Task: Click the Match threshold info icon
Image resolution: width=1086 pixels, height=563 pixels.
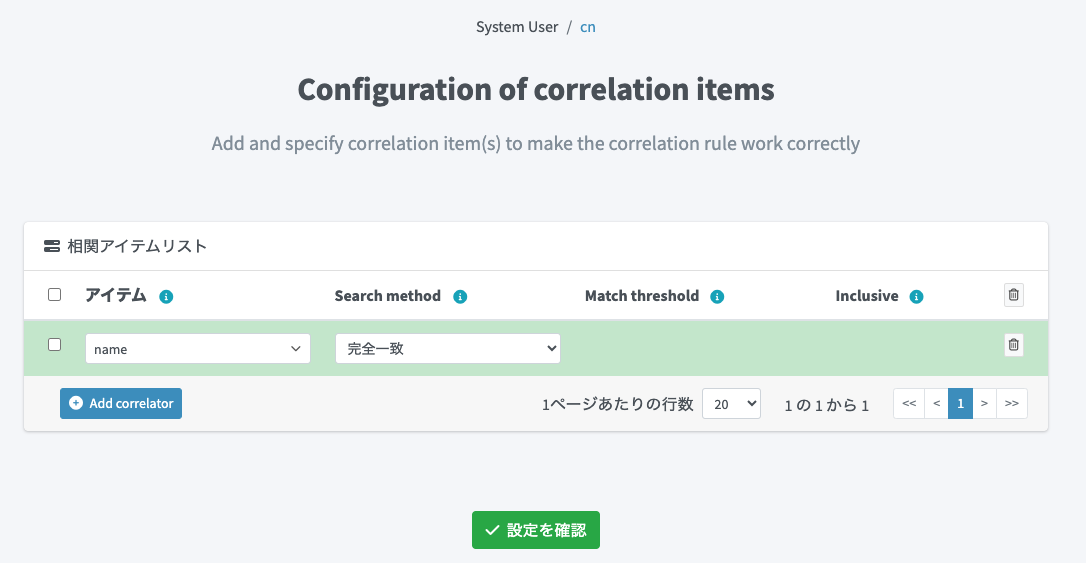Action: [718, 296]
